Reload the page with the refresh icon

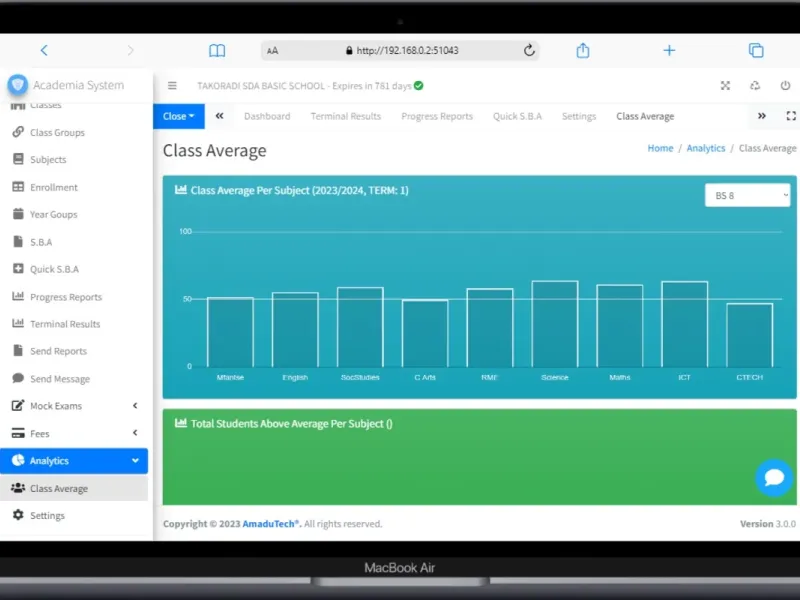point(529,50)
